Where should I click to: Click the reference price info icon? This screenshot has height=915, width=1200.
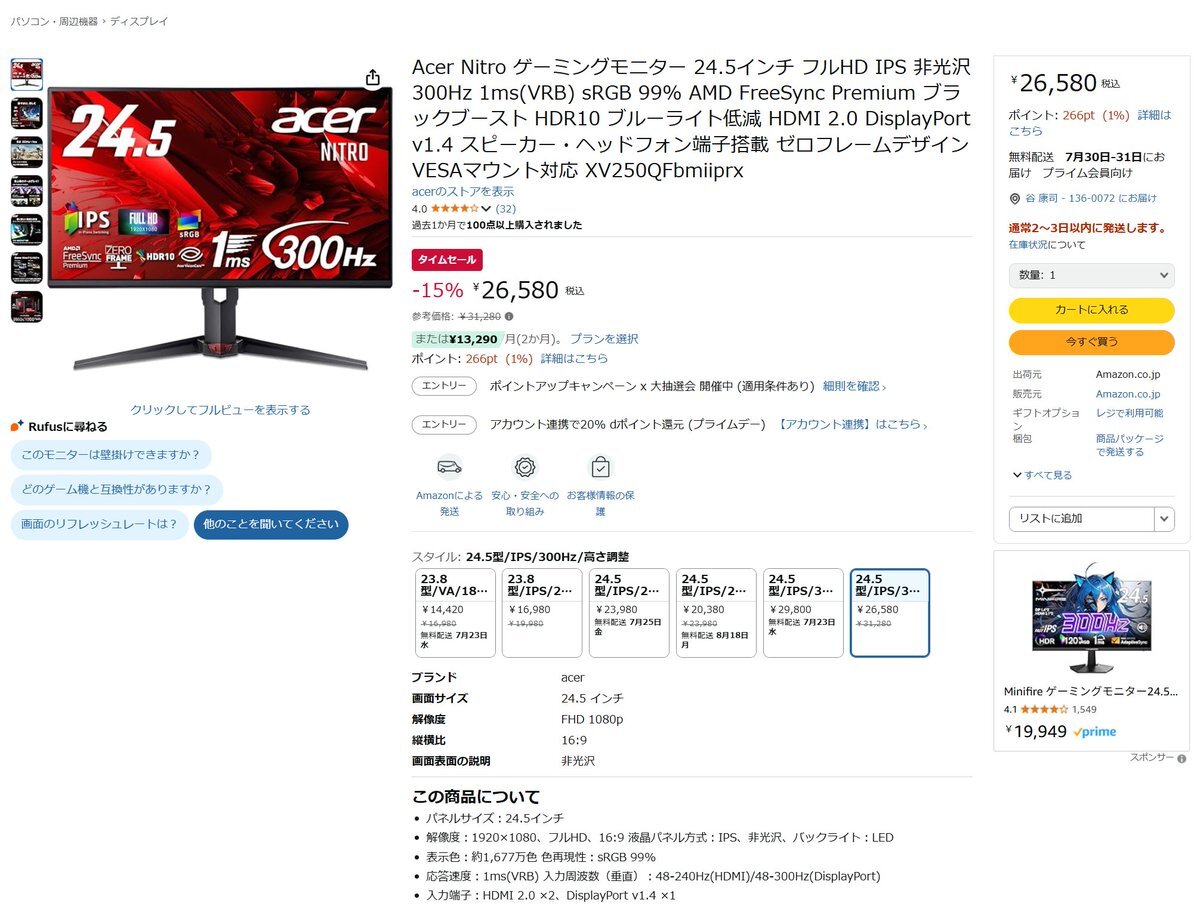(509, 316)
